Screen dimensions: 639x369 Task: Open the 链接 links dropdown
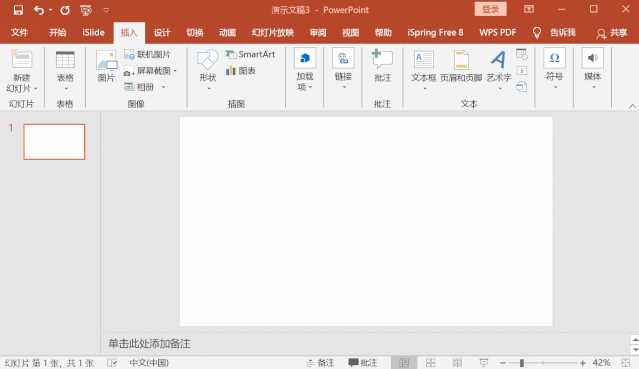(343, 69)
